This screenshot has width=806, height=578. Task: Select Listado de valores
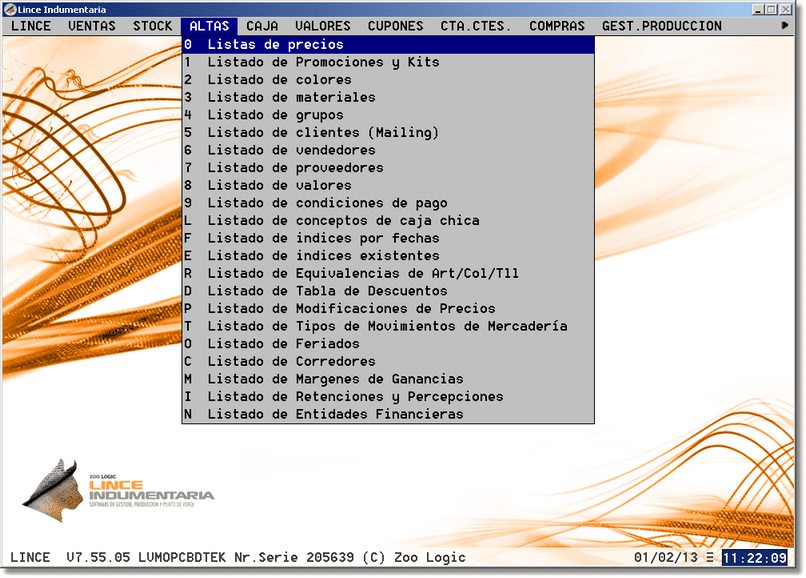389,185
